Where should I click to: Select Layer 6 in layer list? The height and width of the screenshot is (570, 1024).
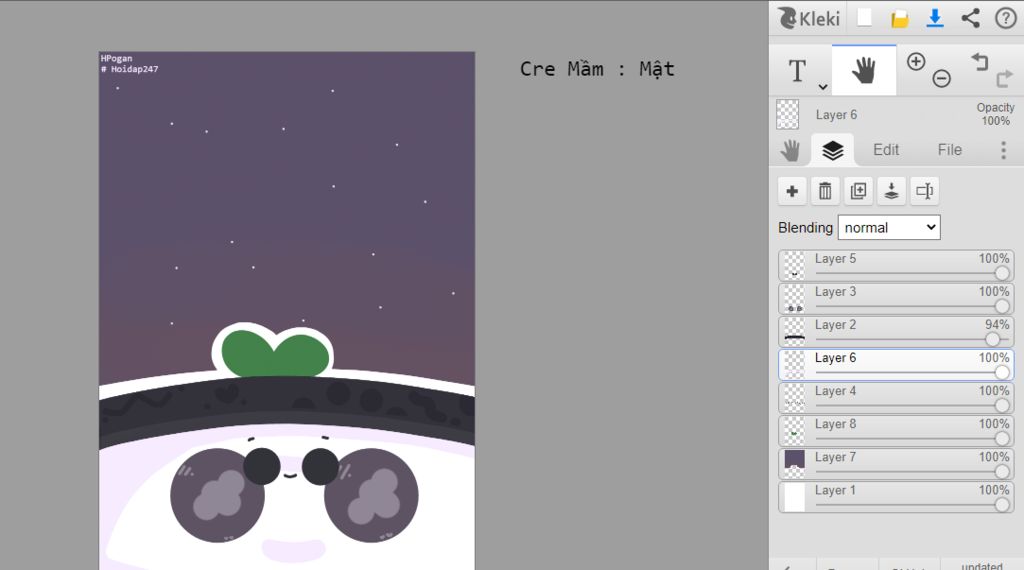pyautogui.click(x=895, y=365)
